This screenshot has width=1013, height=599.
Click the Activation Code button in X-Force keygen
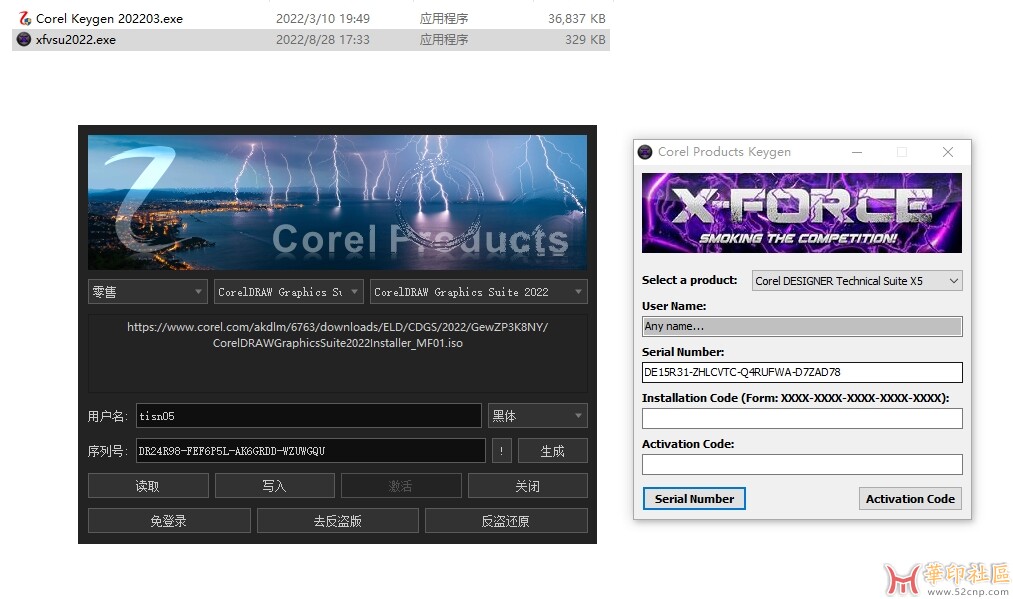point(910,499)
